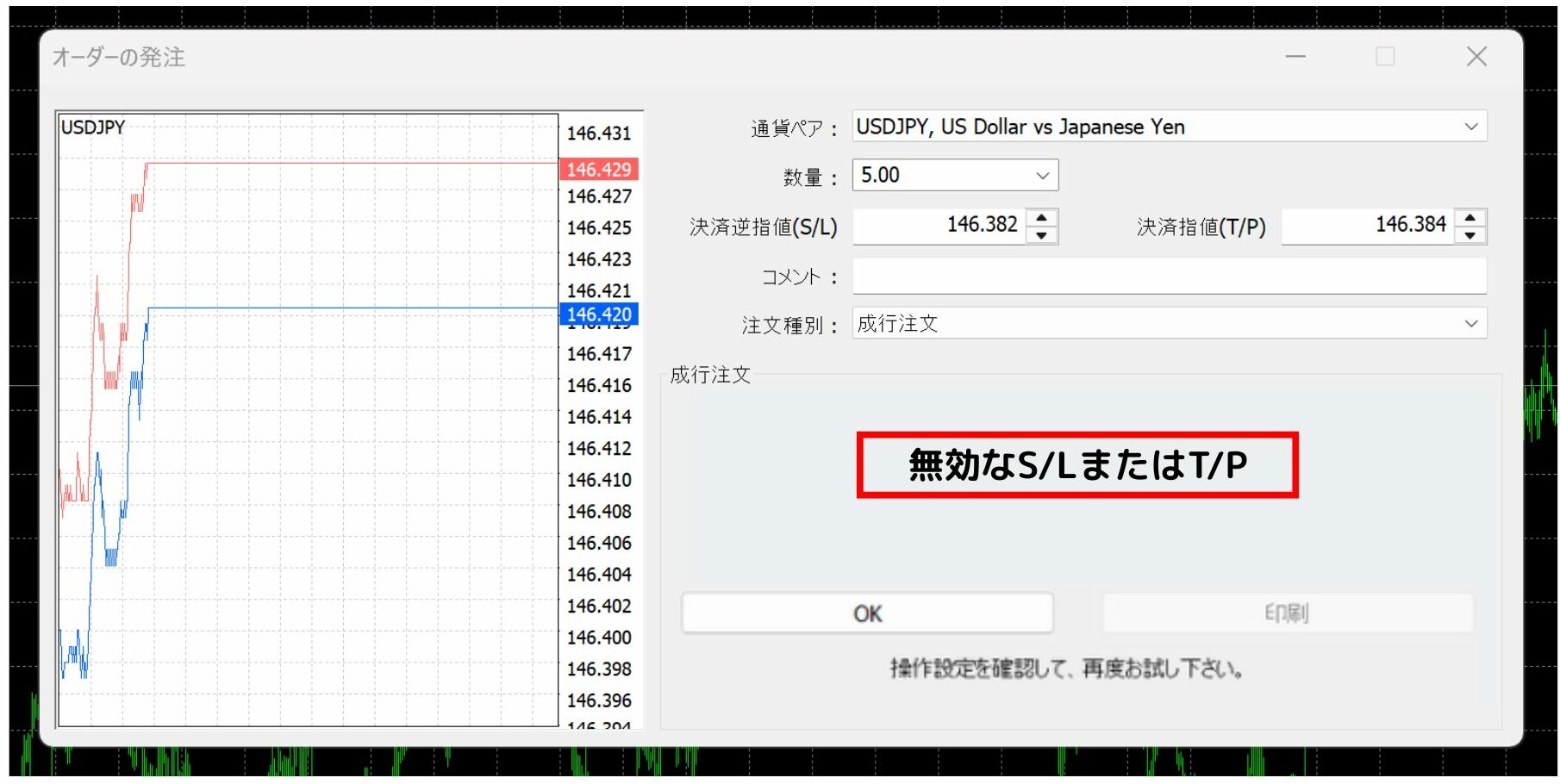The image size is (1560, 784).
Task: Increase the T/P take profit value
Action: pyautogui.click(x=1470, y=217)
